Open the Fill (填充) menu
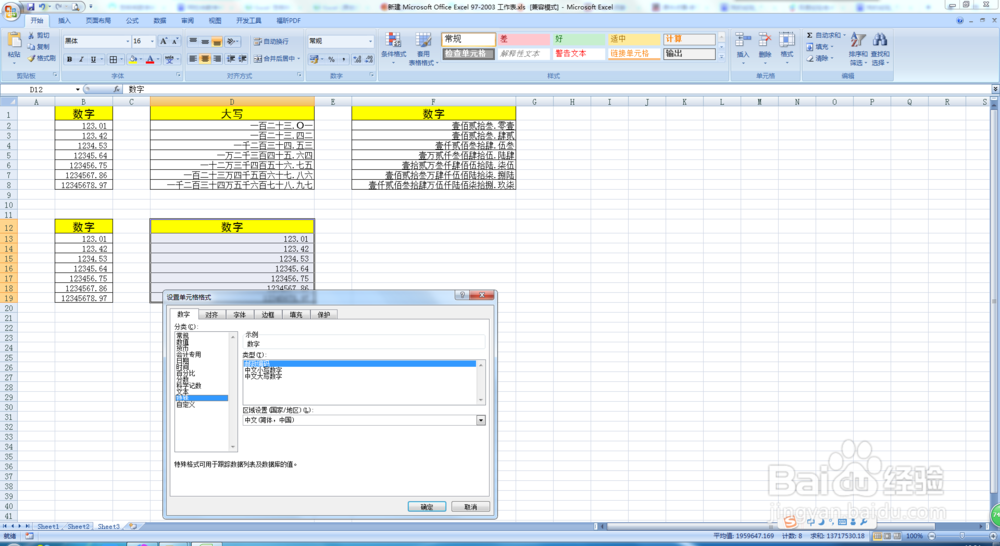 (x=818, y=47)
